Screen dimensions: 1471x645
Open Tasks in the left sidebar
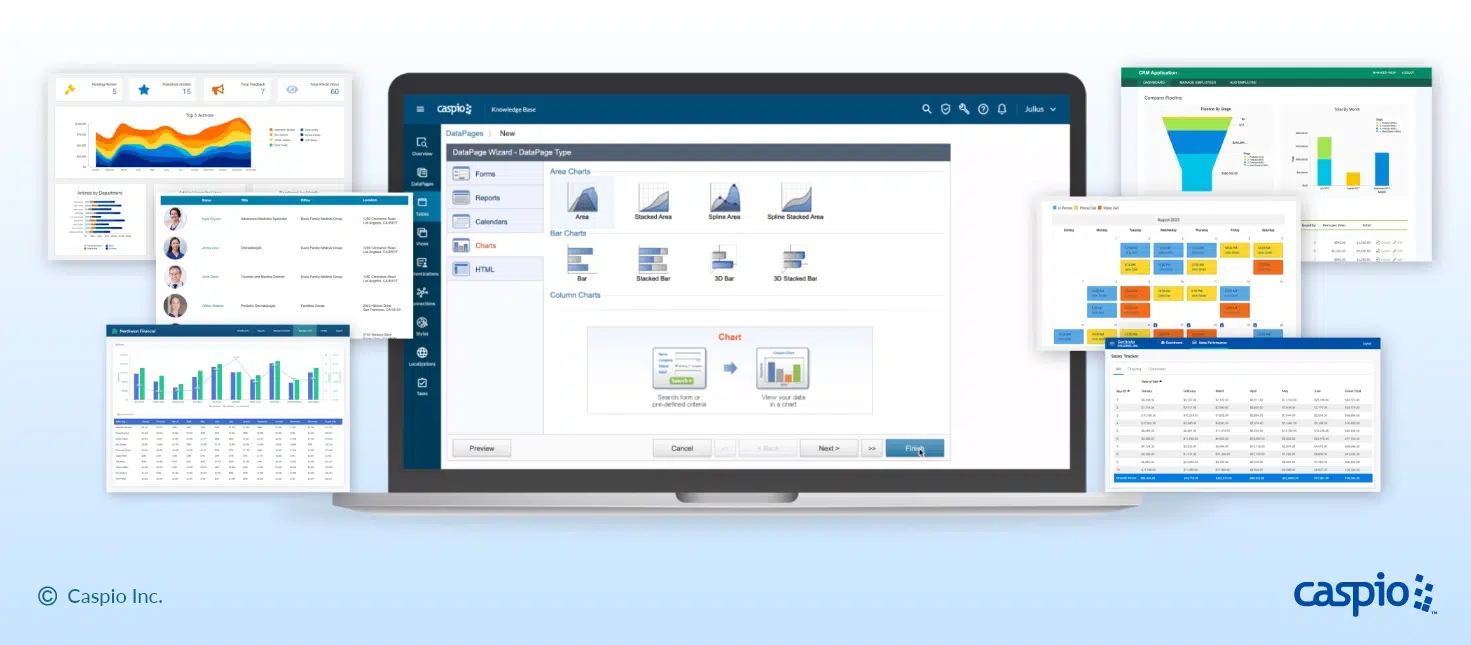click(422, 387)
